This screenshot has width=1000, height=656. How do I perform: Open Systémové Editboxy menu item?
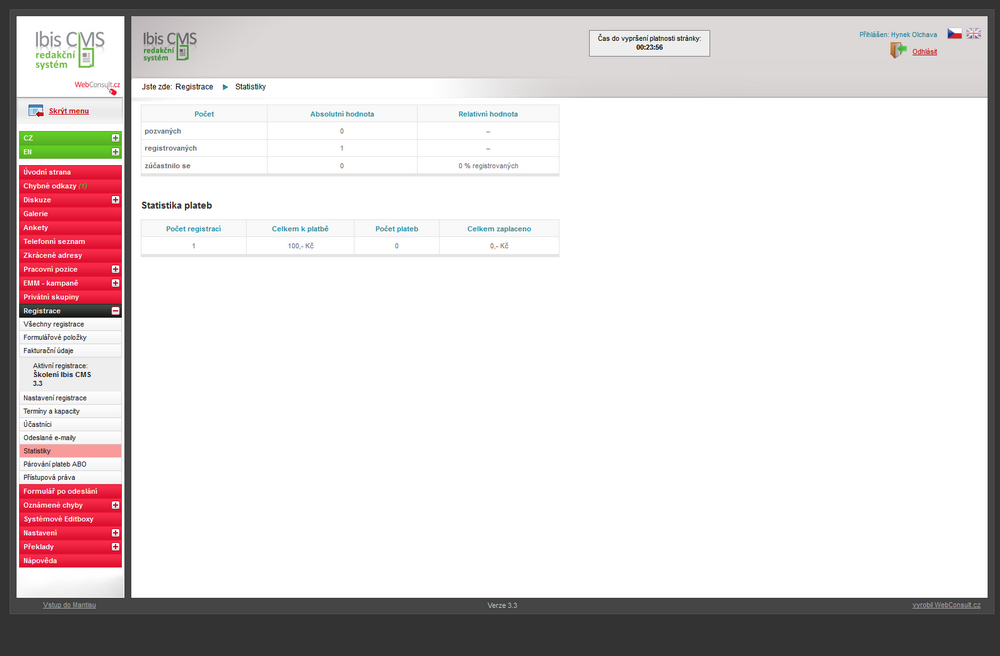tap(70, 519)
